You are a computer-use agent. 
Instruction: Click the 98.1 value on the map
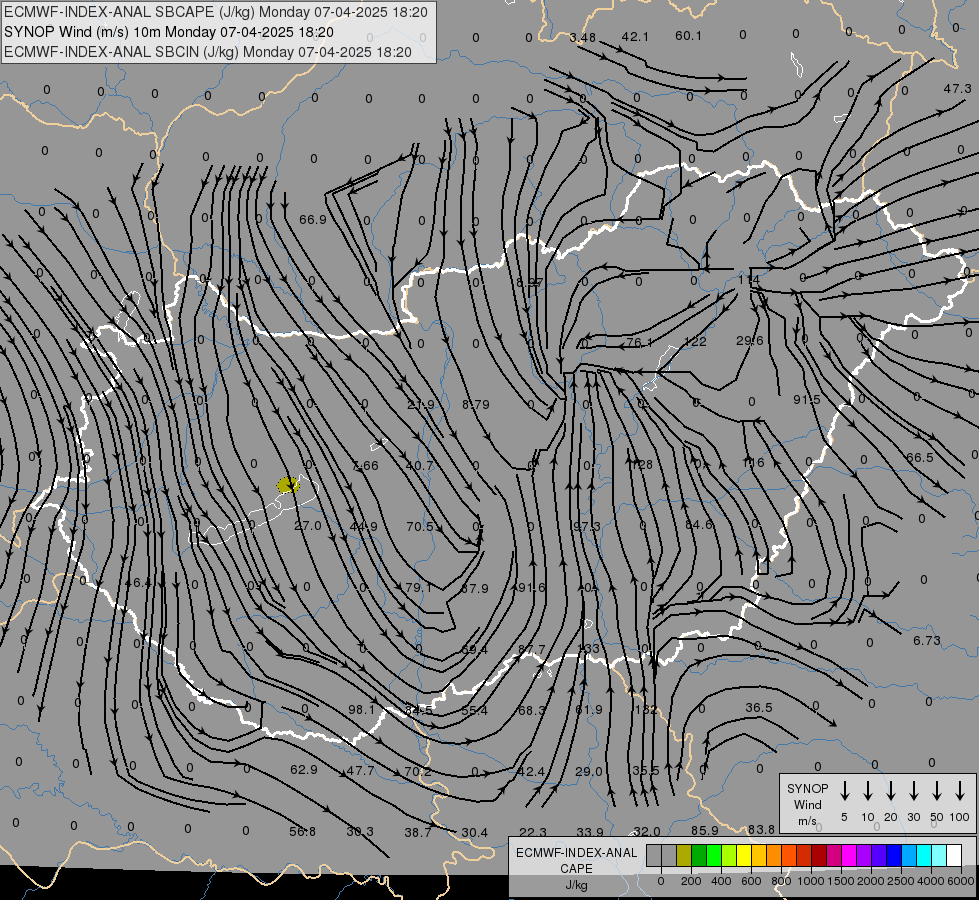click(362, 710)
